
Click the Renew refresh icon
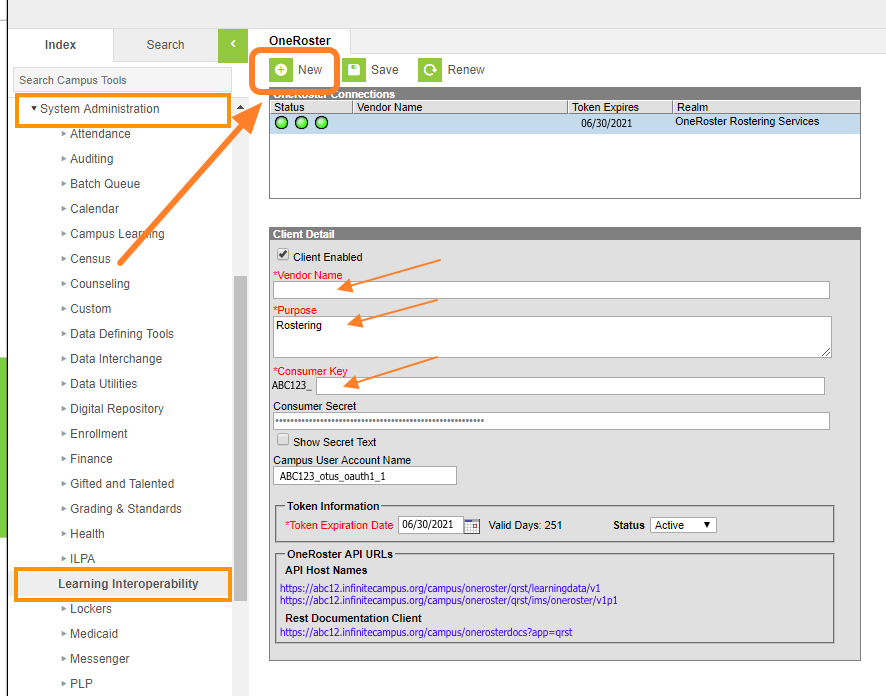pos(430,69)
